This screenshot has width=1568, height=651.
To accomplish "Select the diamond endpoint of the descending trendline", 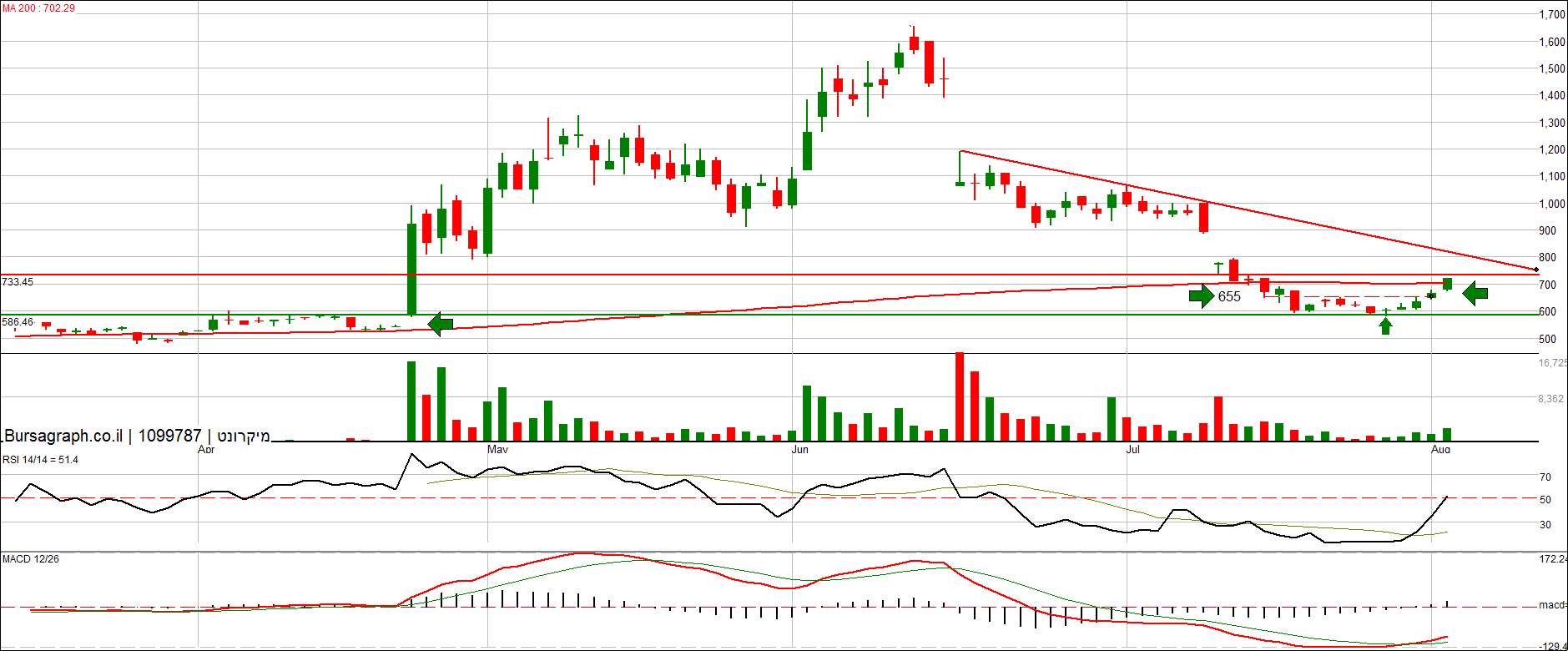I will point(1536,270).
